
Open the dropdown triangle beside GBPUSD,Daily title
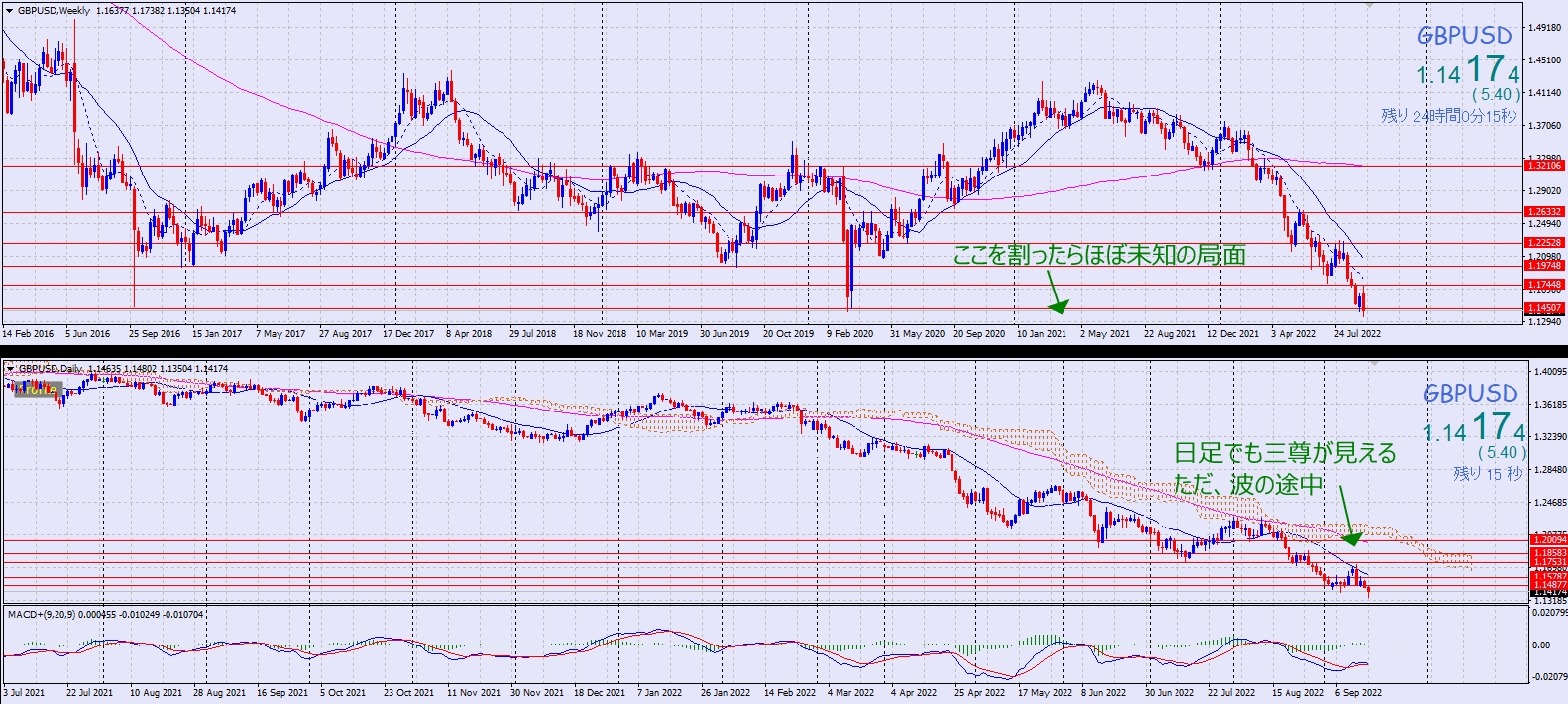(10, 369)
